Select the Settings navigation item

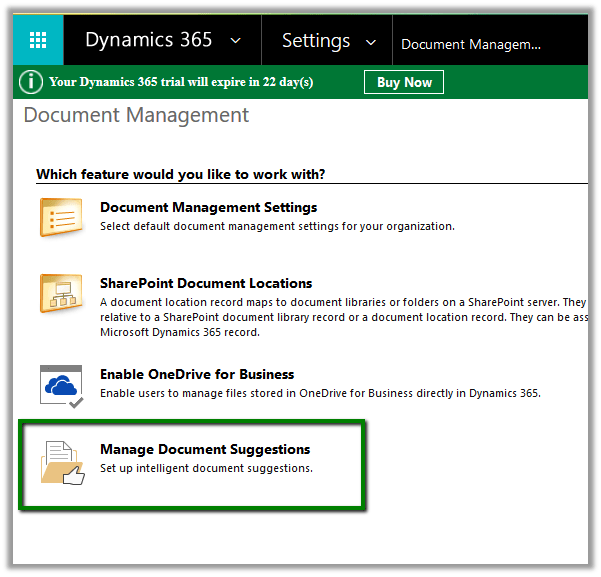coord(315,41)
